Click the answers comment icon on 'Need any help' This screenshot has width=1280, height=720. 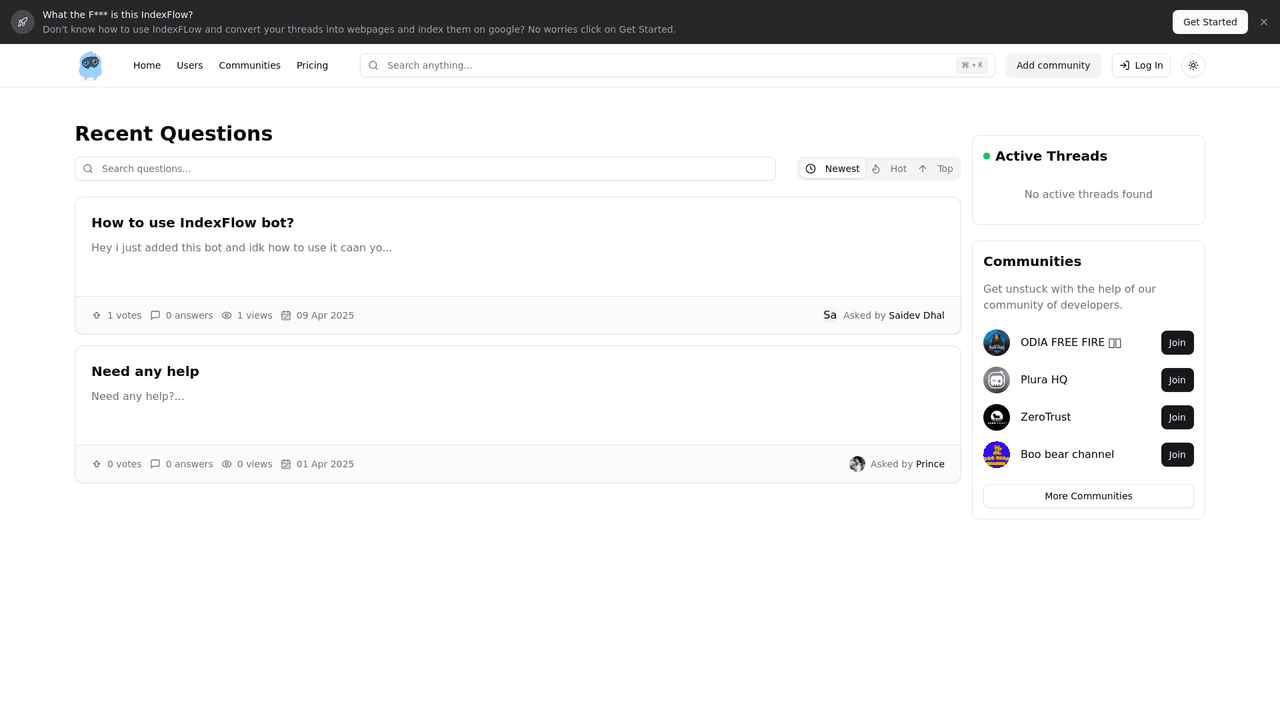(x=155, y=464)
